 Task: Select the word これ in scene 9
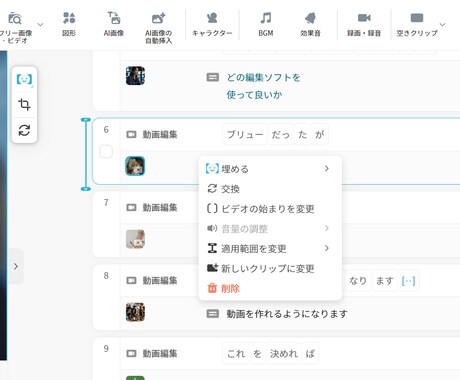[236, 353]
